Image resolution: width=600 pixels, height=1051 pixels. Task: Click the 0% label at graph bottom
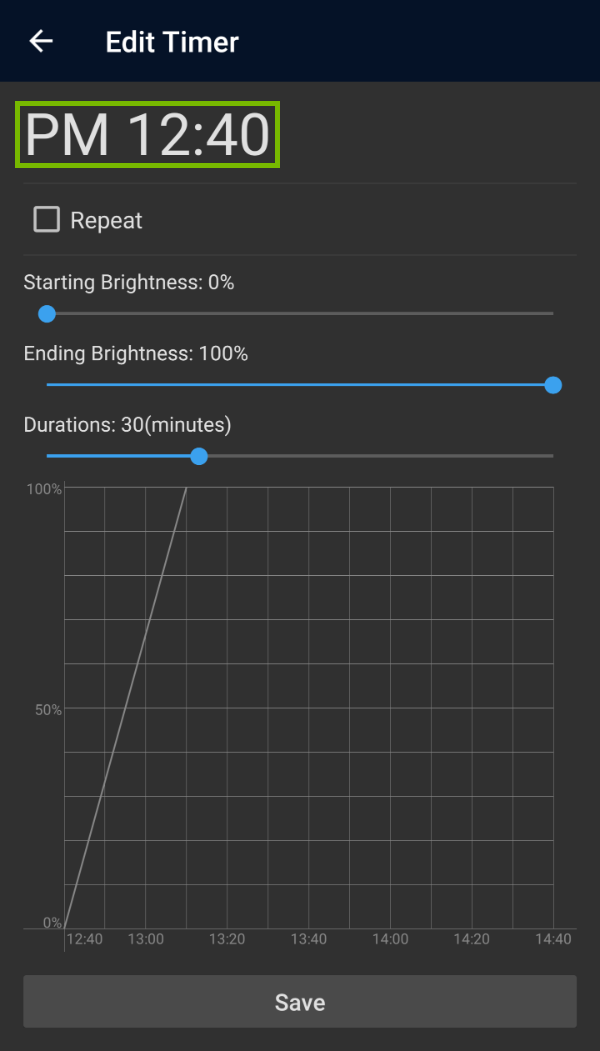tap(48, 921)
